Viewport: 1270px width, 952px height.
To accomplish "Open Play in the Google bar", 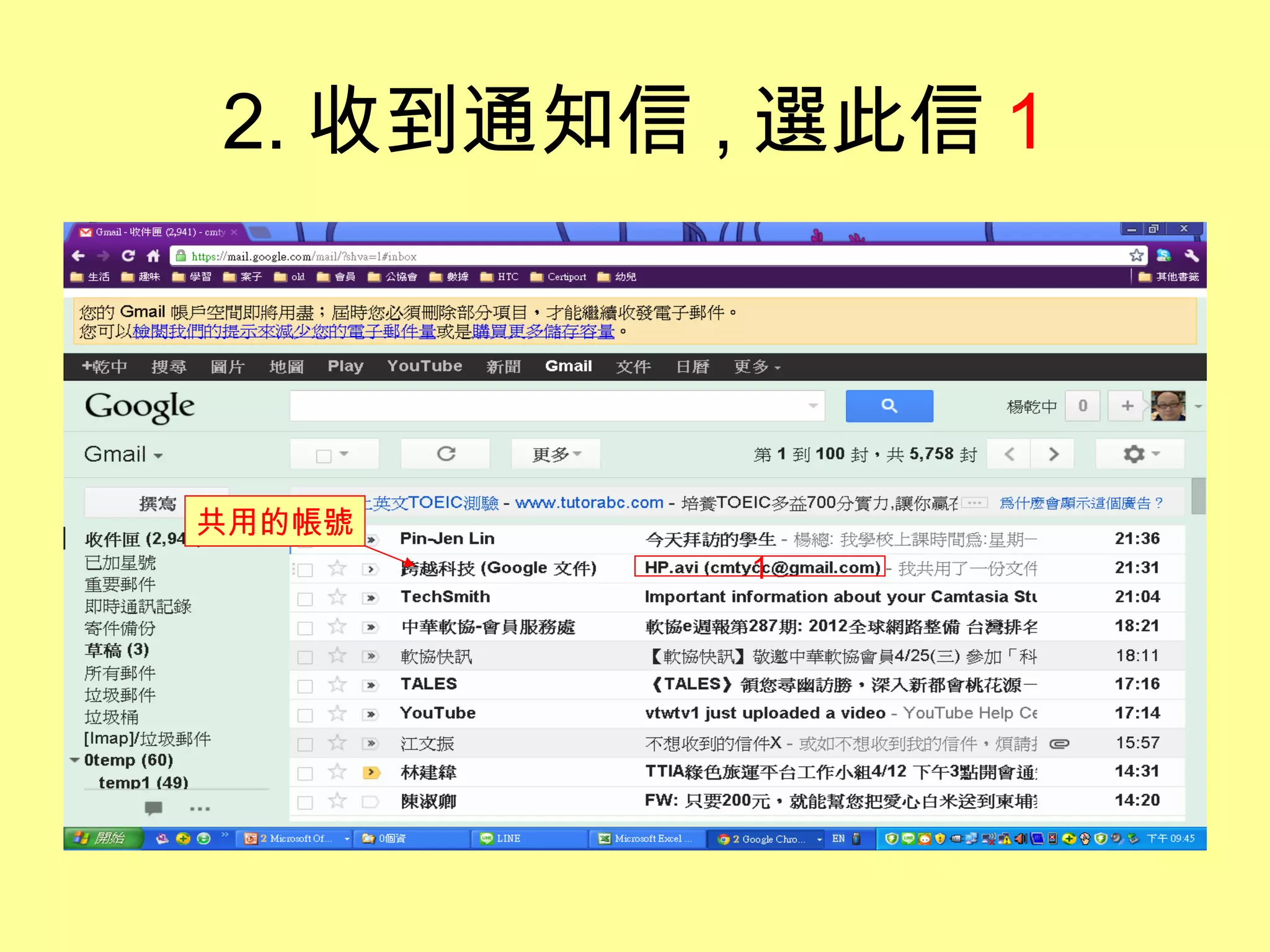I will [x=345, y=366].
